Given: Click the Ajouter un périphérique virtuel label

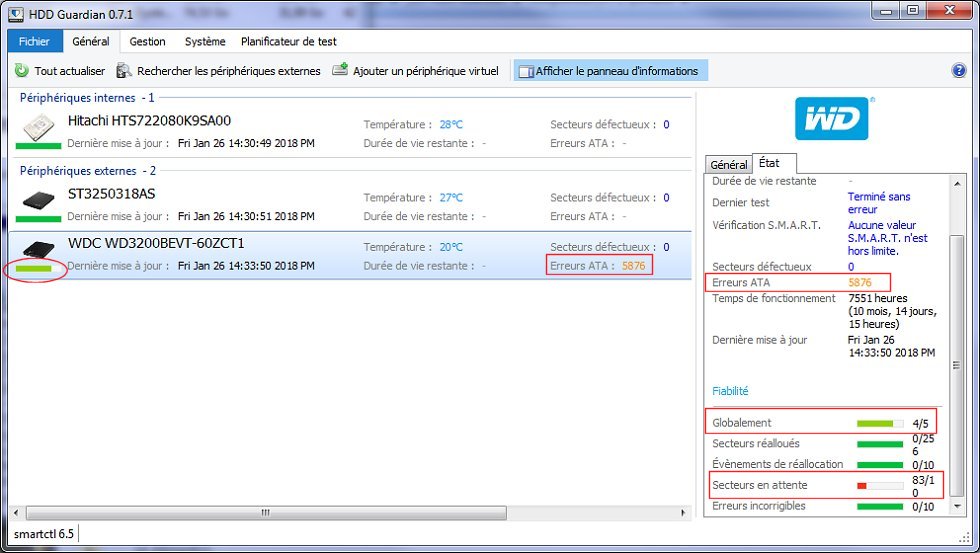Looking at the screenshot, I should 426,71.
